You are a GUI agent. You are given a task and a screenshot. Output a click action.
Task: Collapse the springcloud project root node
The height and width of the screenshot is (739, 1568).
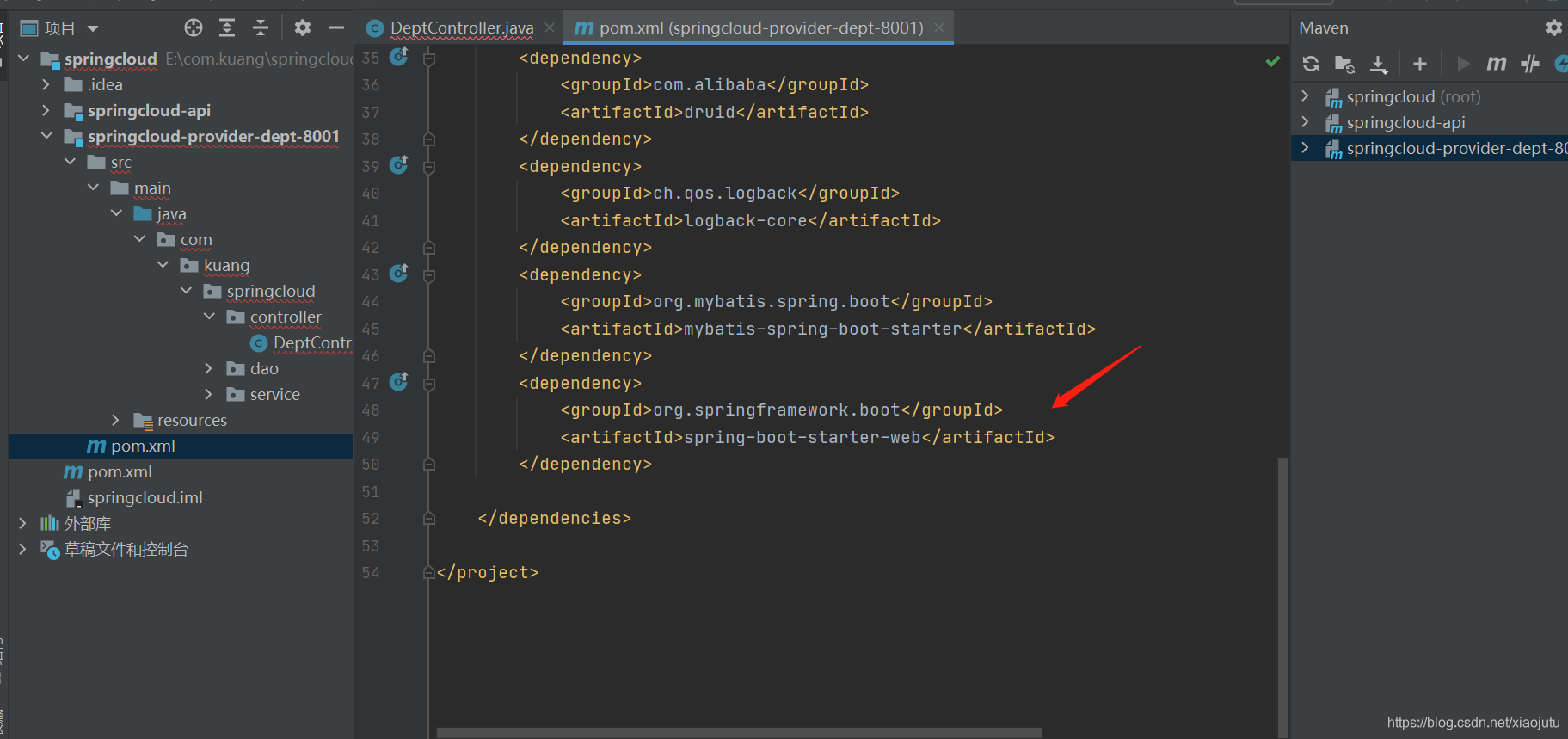coord(24,59)
